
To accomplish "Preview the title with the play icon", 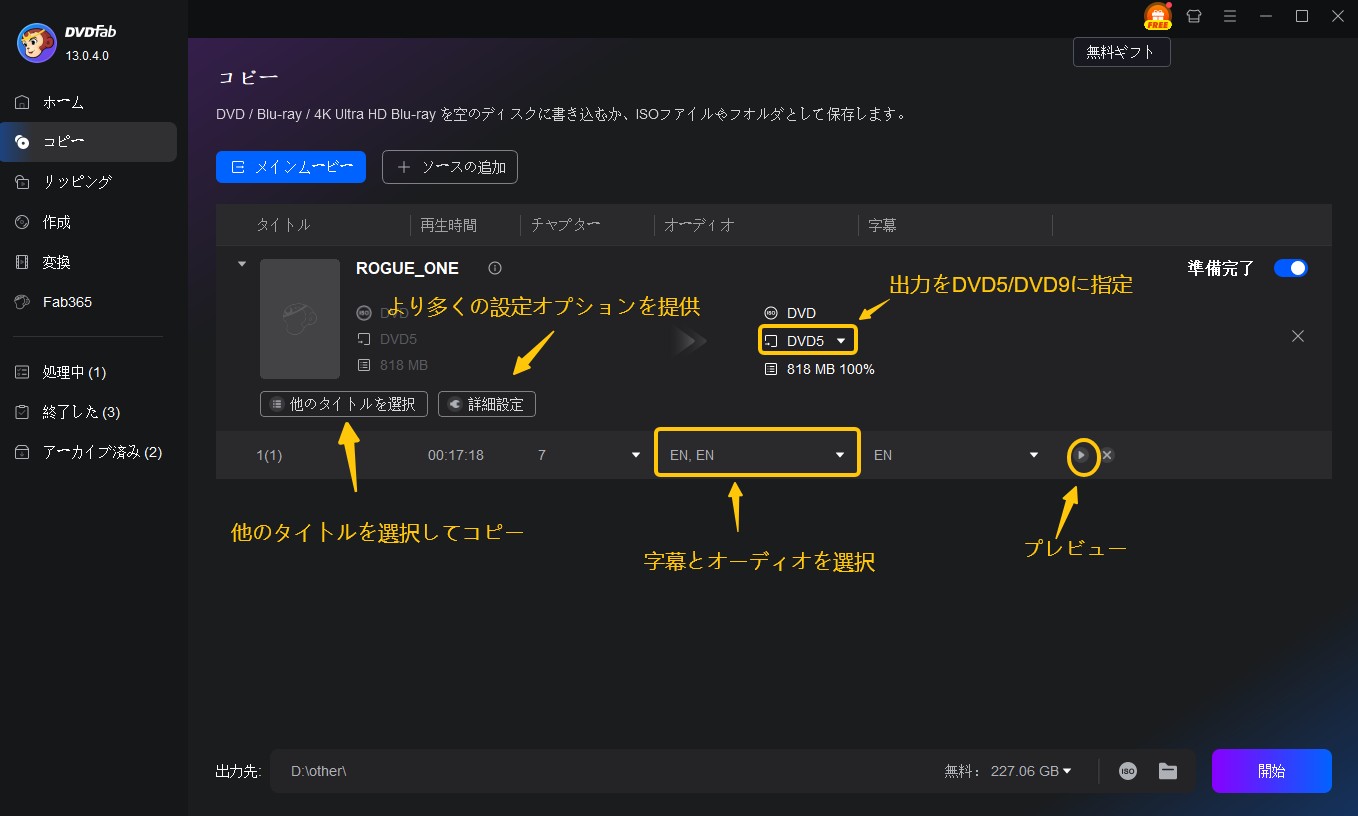I will 1081,455.
